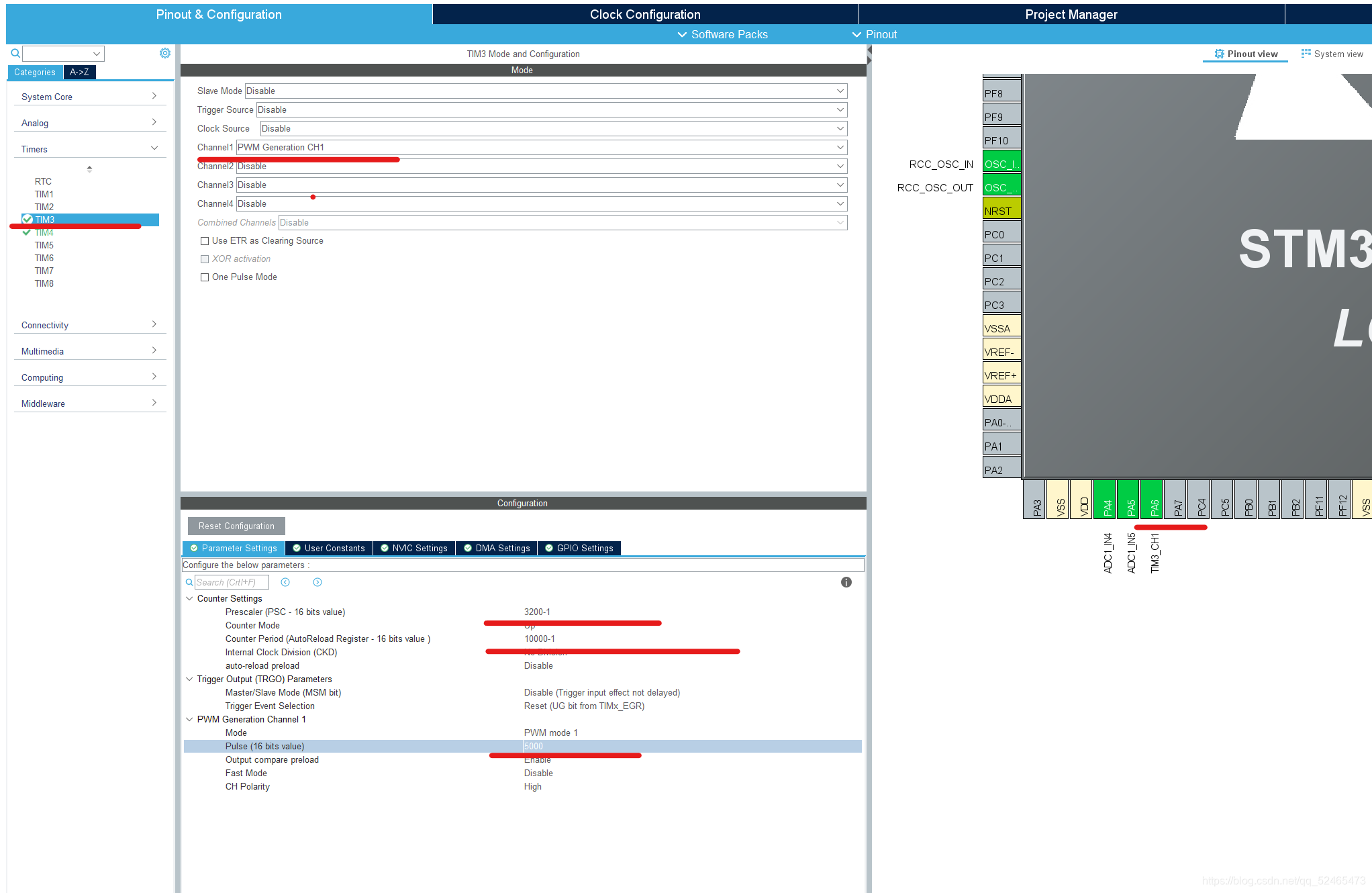Viewport: 1372px width, 893px height.
Task: Select pin PA1 on chip
Action: click(x=1001, y=444)
